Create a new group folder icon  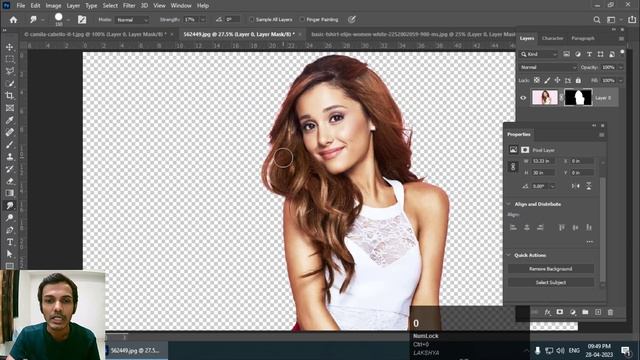click(x=585, y=312)
